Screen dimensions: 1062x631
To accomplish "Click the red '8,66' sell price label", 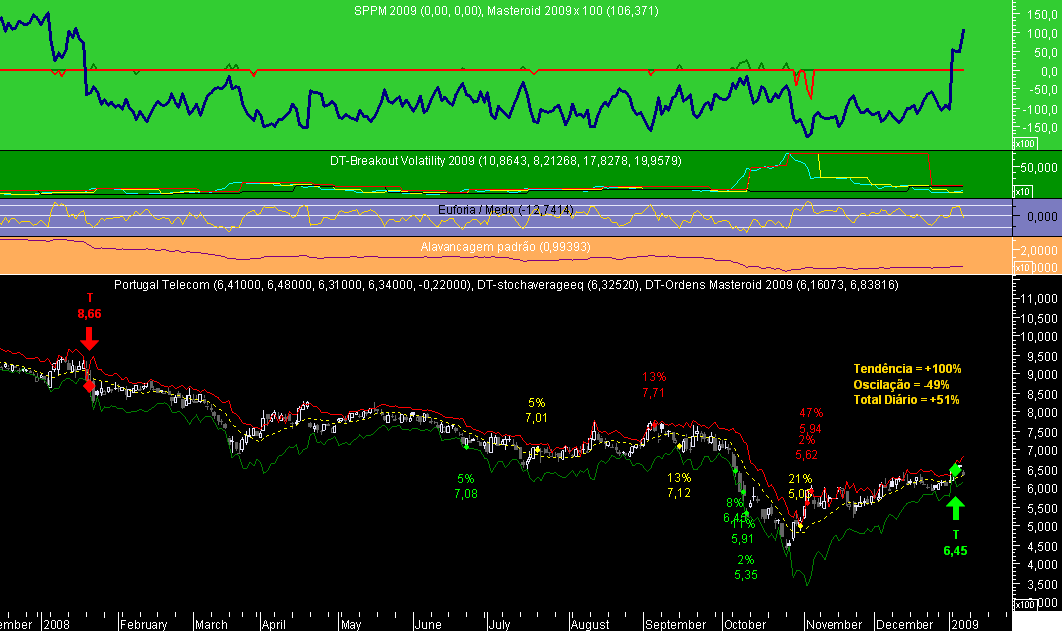I will (x=89, y=313).
